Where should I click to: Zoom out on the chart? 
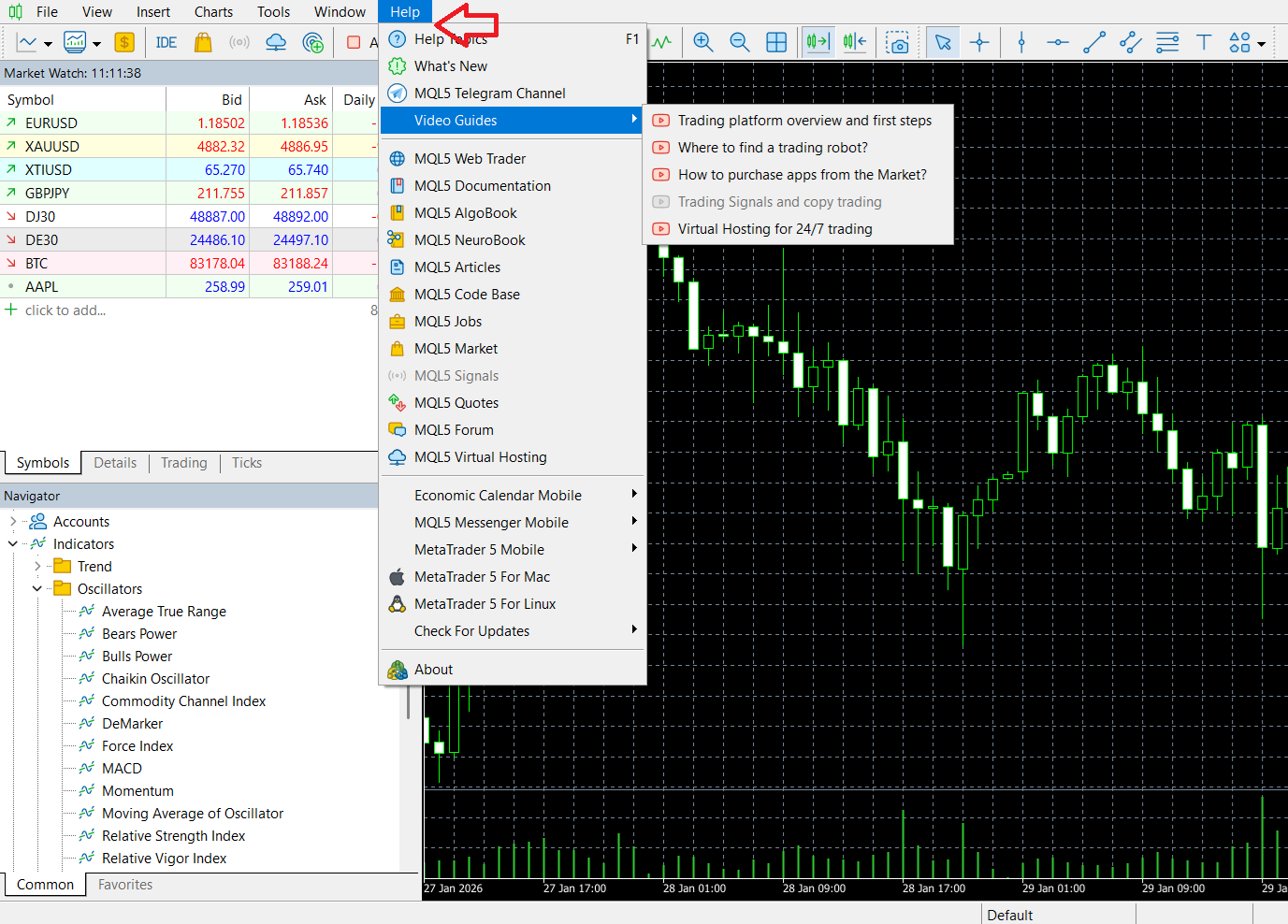click(x=740, y=42)
